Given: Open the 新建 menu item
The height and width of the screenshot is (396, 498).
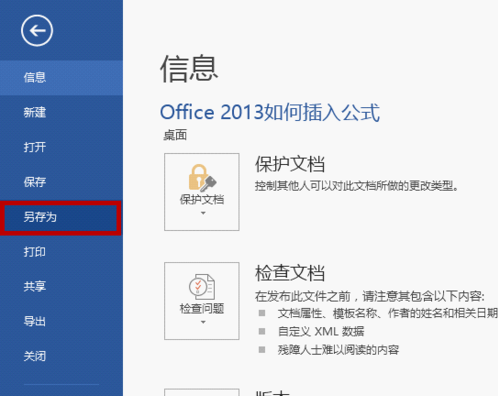Looking at the screenshot, I should pyautogui.click(x=61, y=113).
